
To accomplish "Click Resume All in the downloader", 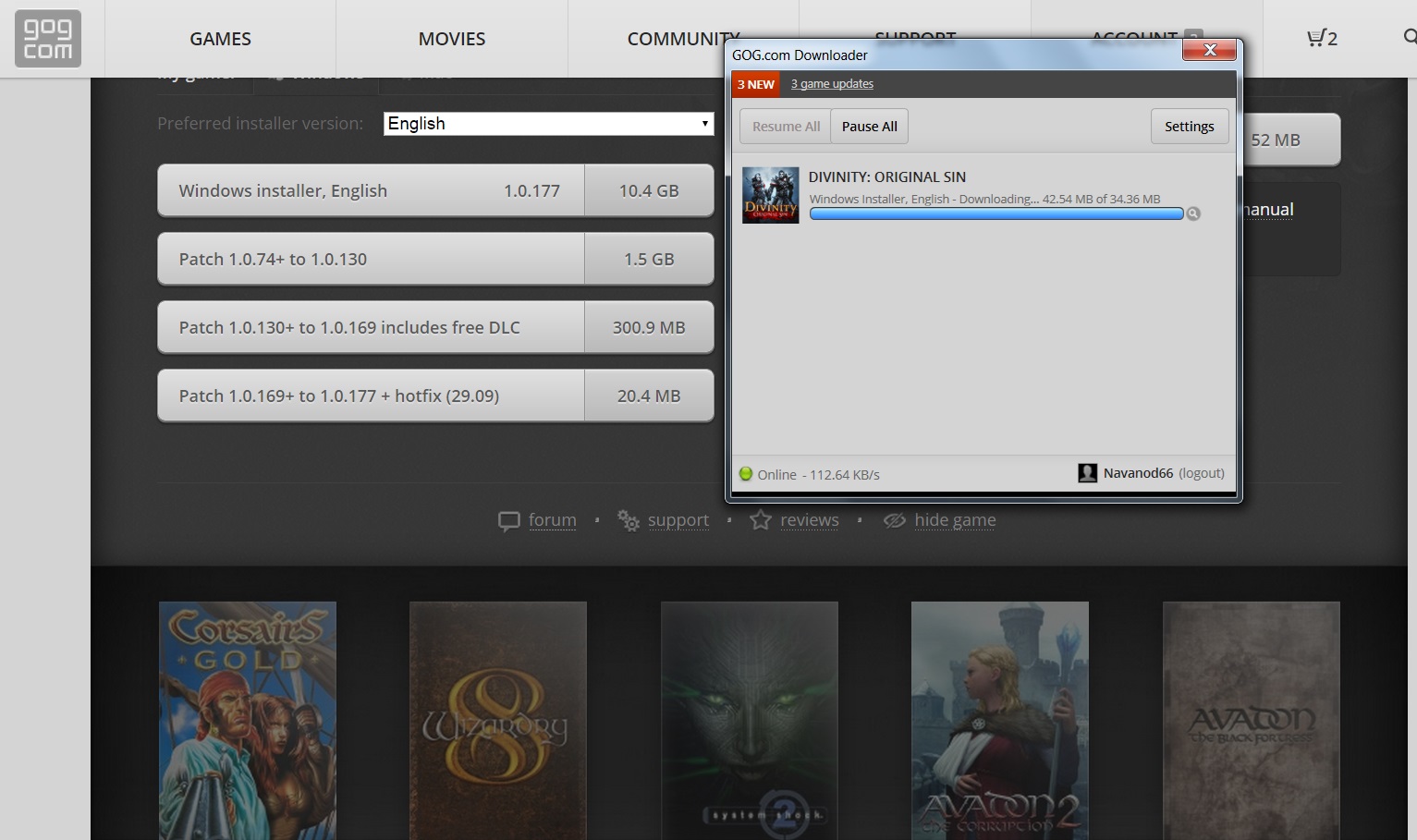I will [x=786, y=127].
